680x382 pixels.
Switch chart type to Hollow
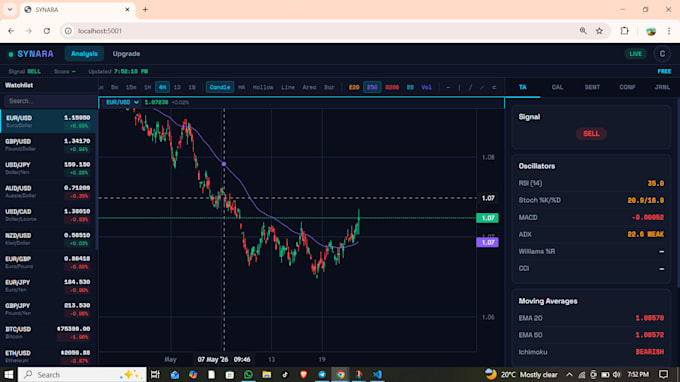pyautogui.click(x=263, y=87)
